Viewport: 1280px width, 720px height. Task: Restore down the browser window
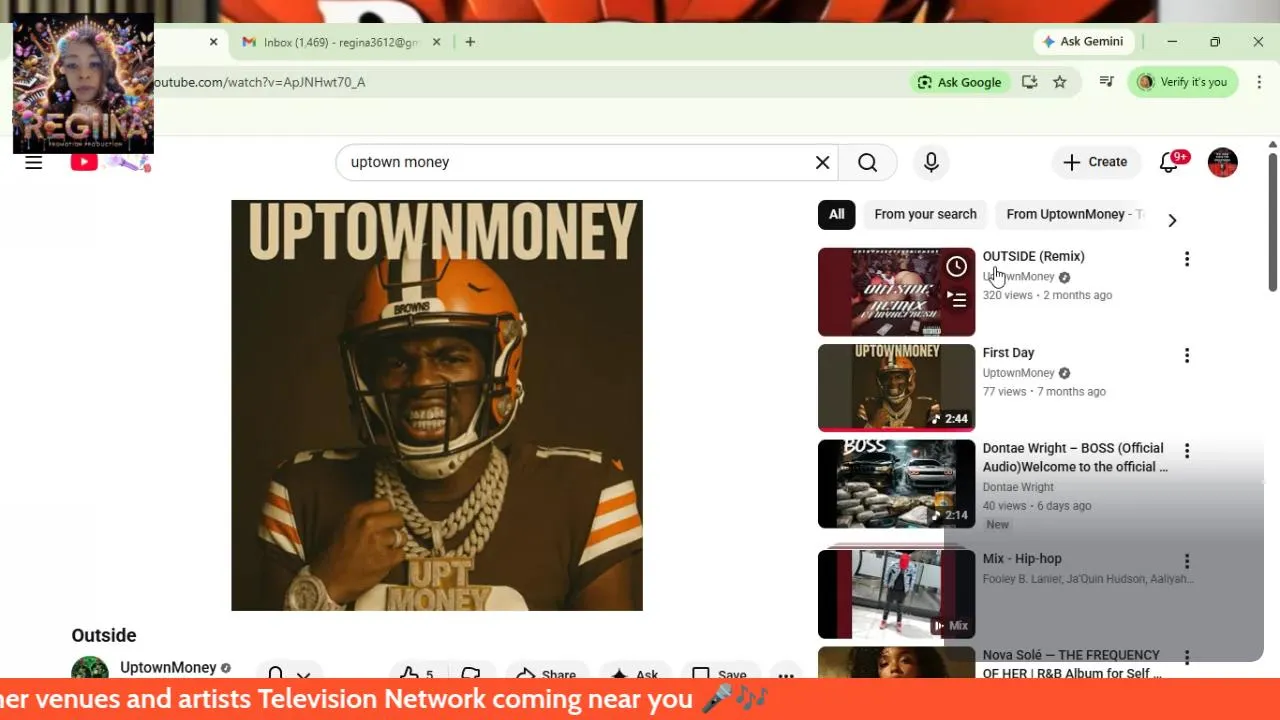pyautogui.click(x=1215, y=42)
